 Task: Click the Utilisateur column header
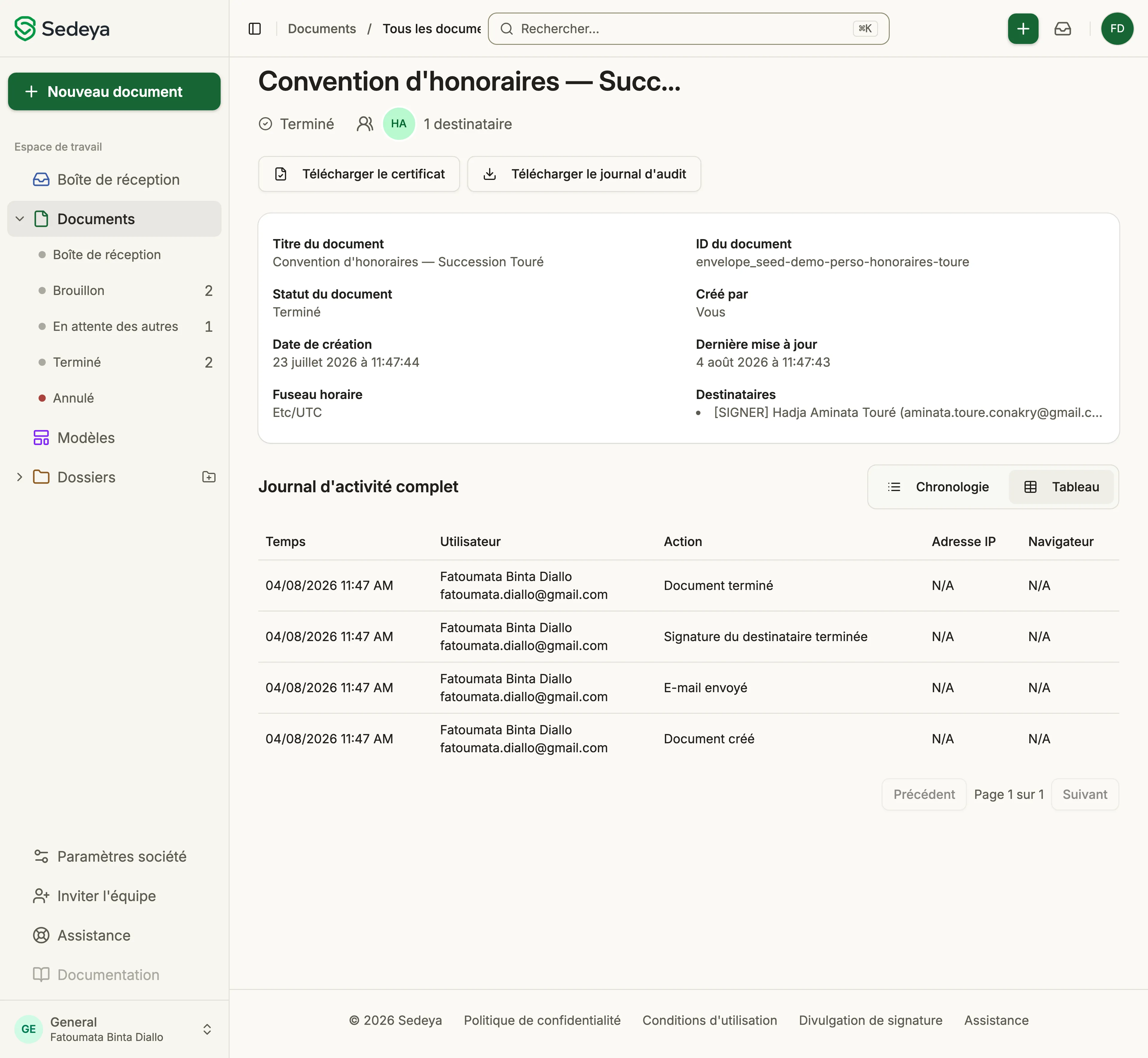(x=470, y=542)
